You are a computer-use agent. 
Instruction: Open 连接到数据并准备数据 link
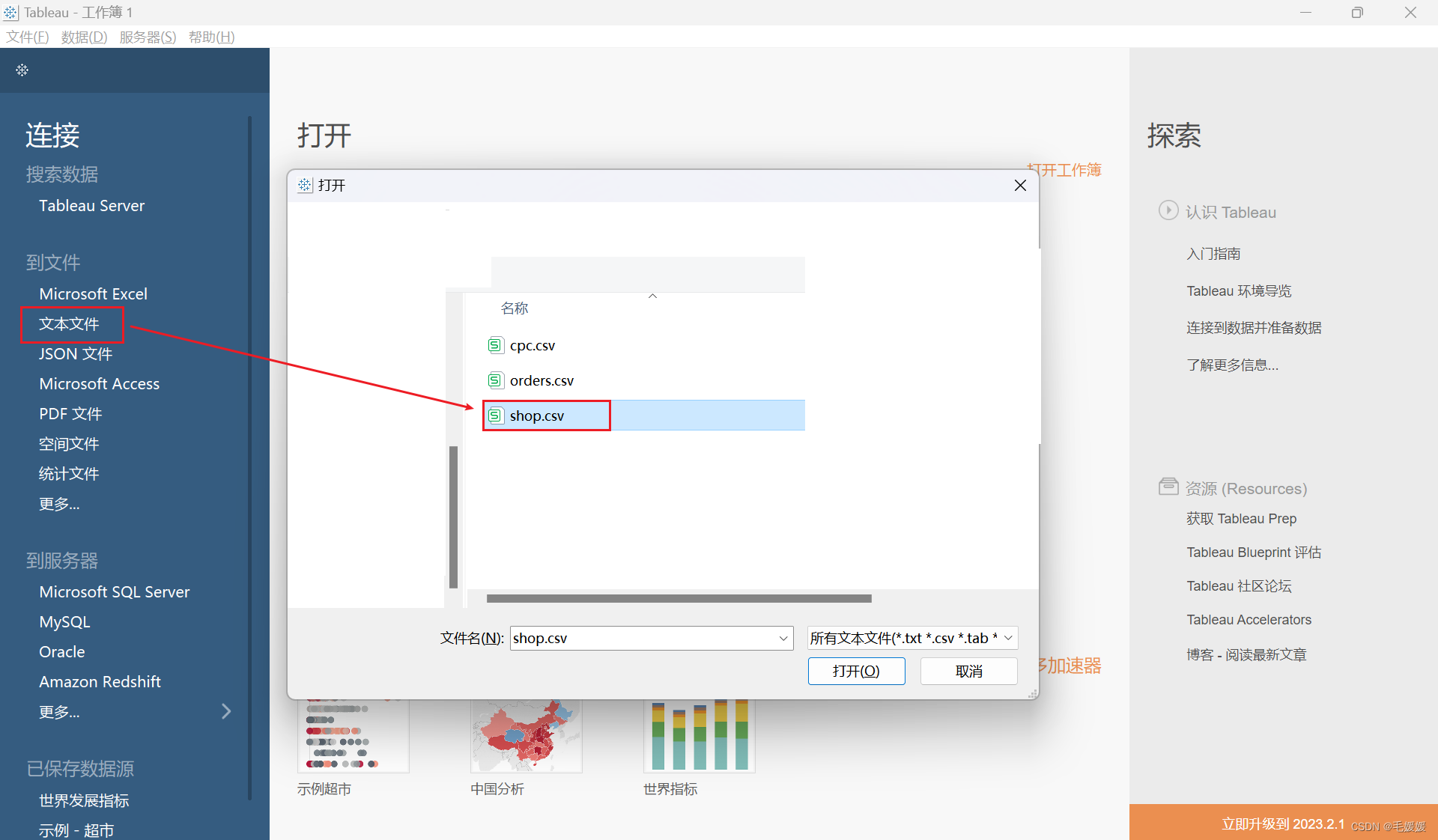(1254, 327)
